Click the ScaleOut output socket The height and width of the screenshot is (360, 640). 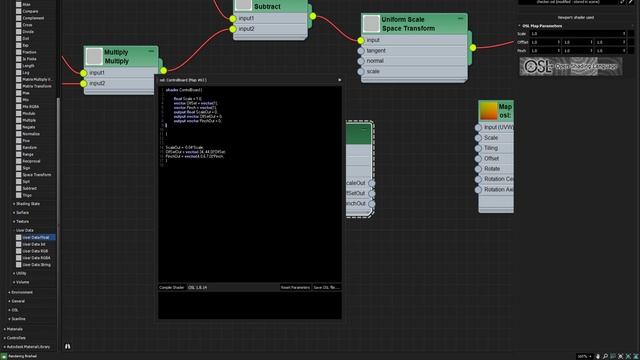pos(371,183)
